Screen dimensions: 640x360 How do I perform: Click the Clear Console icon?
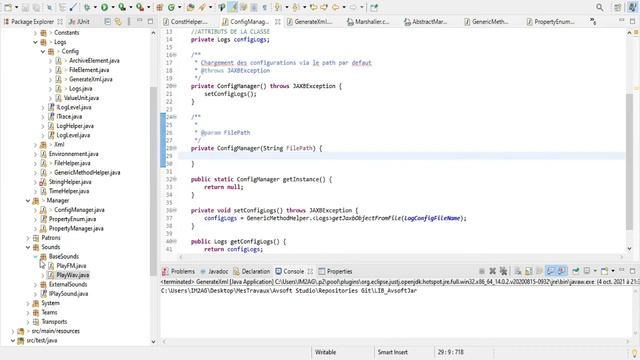click(x=518, y=271)
